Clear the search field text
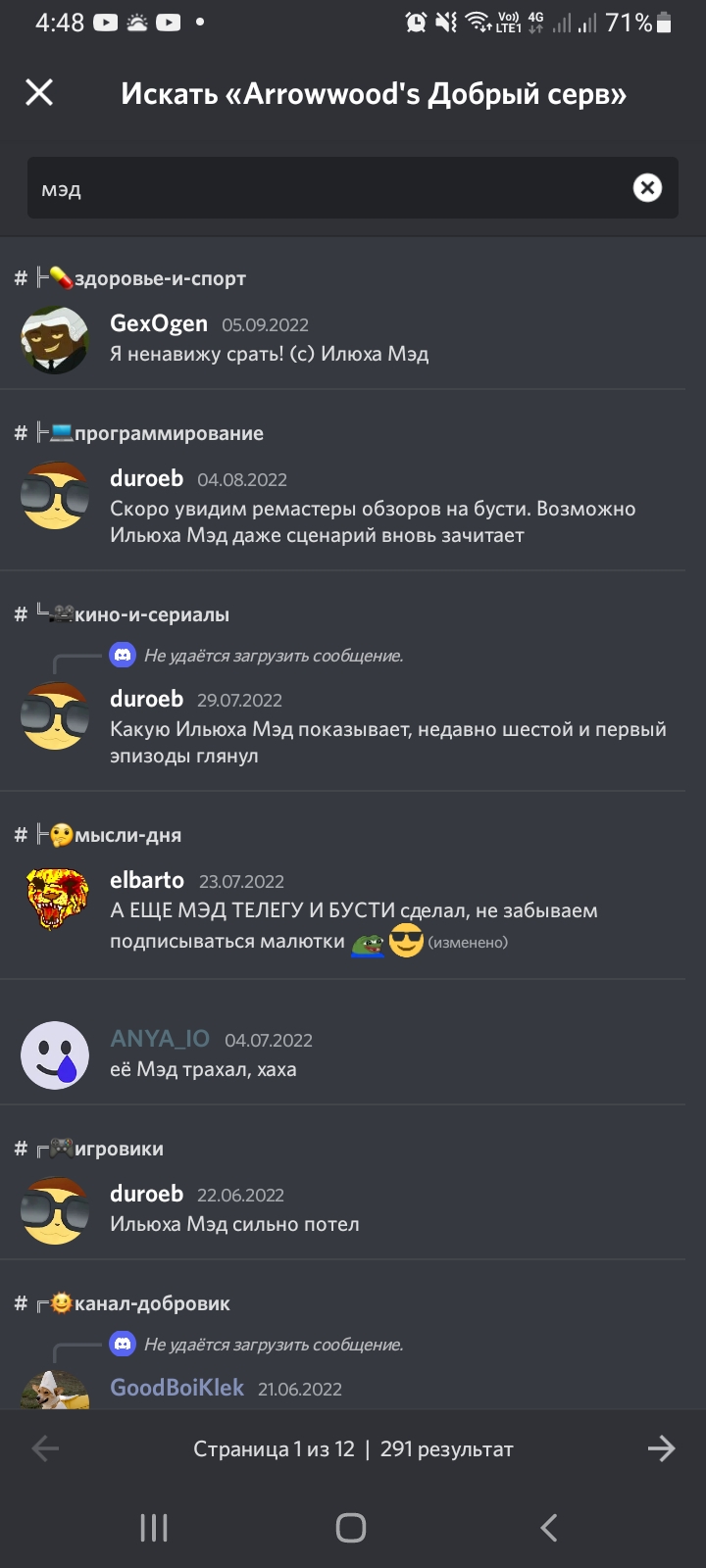 647,187
